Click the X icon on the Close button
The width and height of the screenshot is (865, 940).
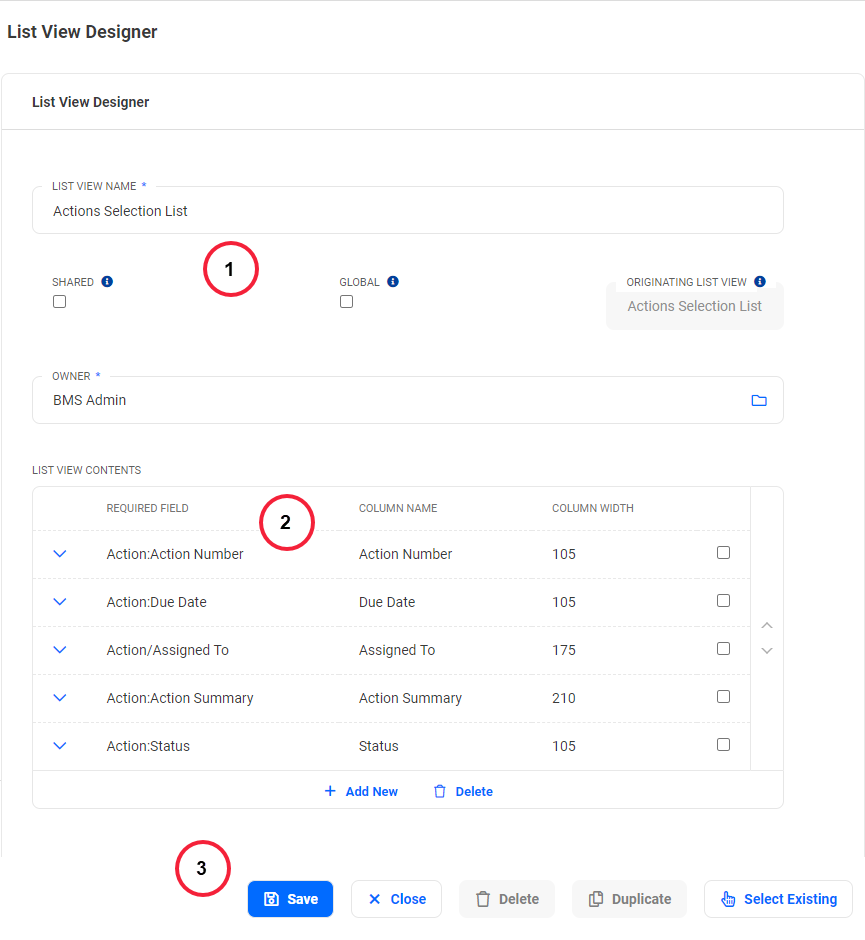click(376, 899)
